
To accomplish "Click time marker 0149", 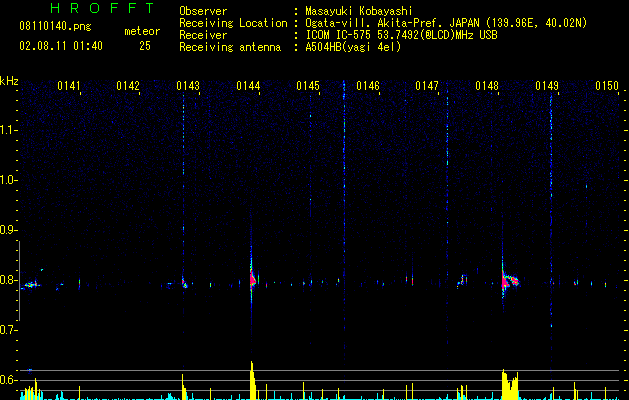I will coord(547,86).
